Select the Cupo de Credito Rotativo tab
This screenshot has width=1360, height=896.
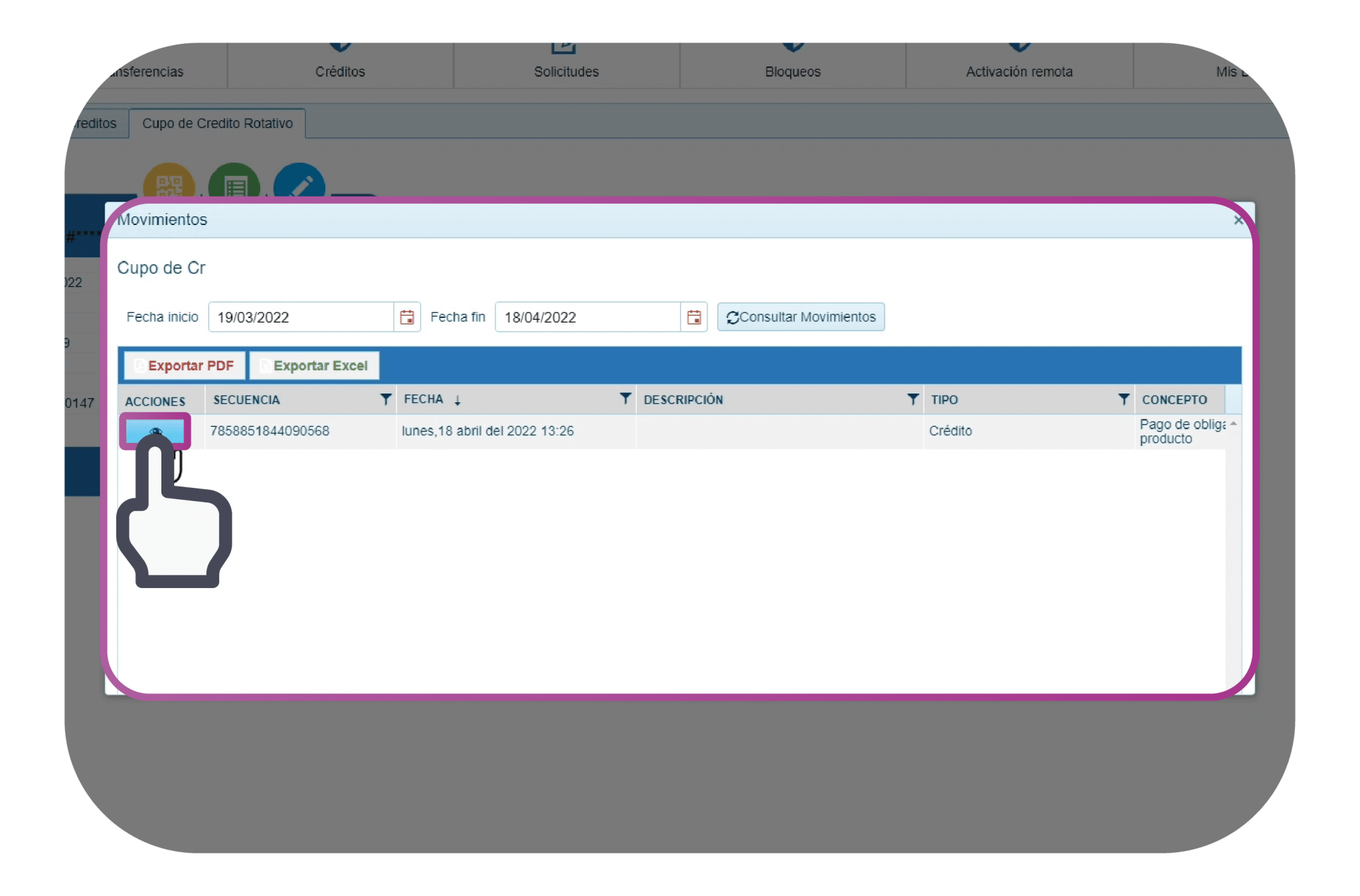217,123
